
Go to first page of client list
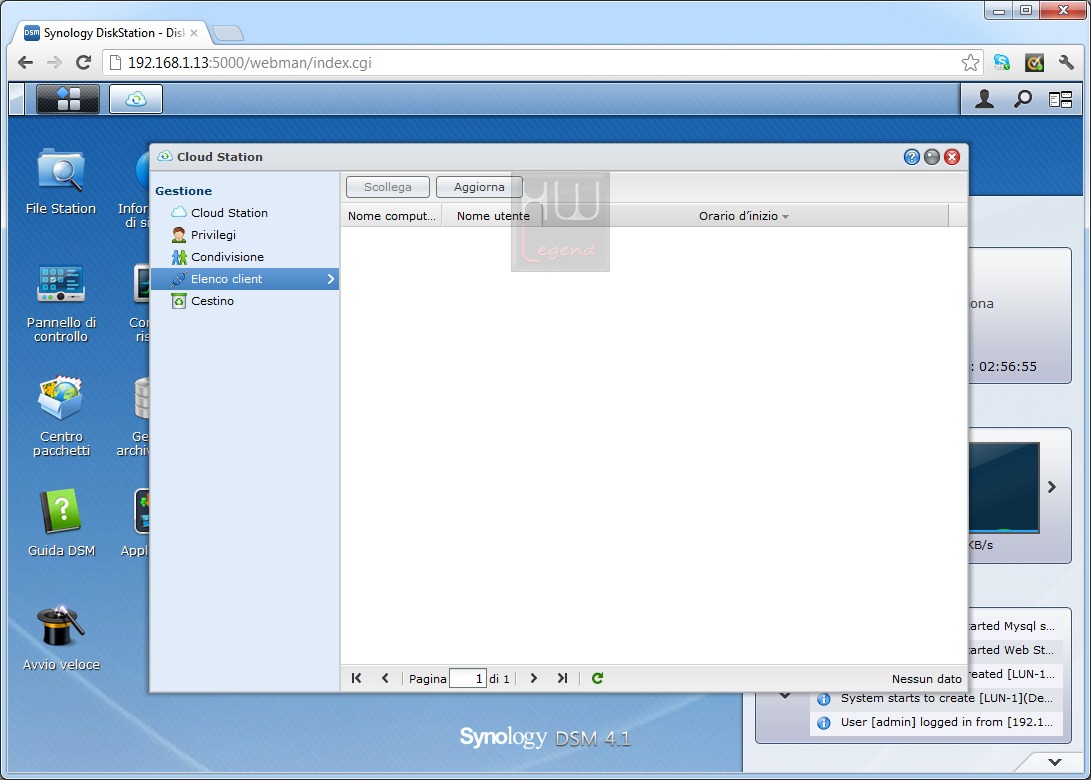pos(356,678)
